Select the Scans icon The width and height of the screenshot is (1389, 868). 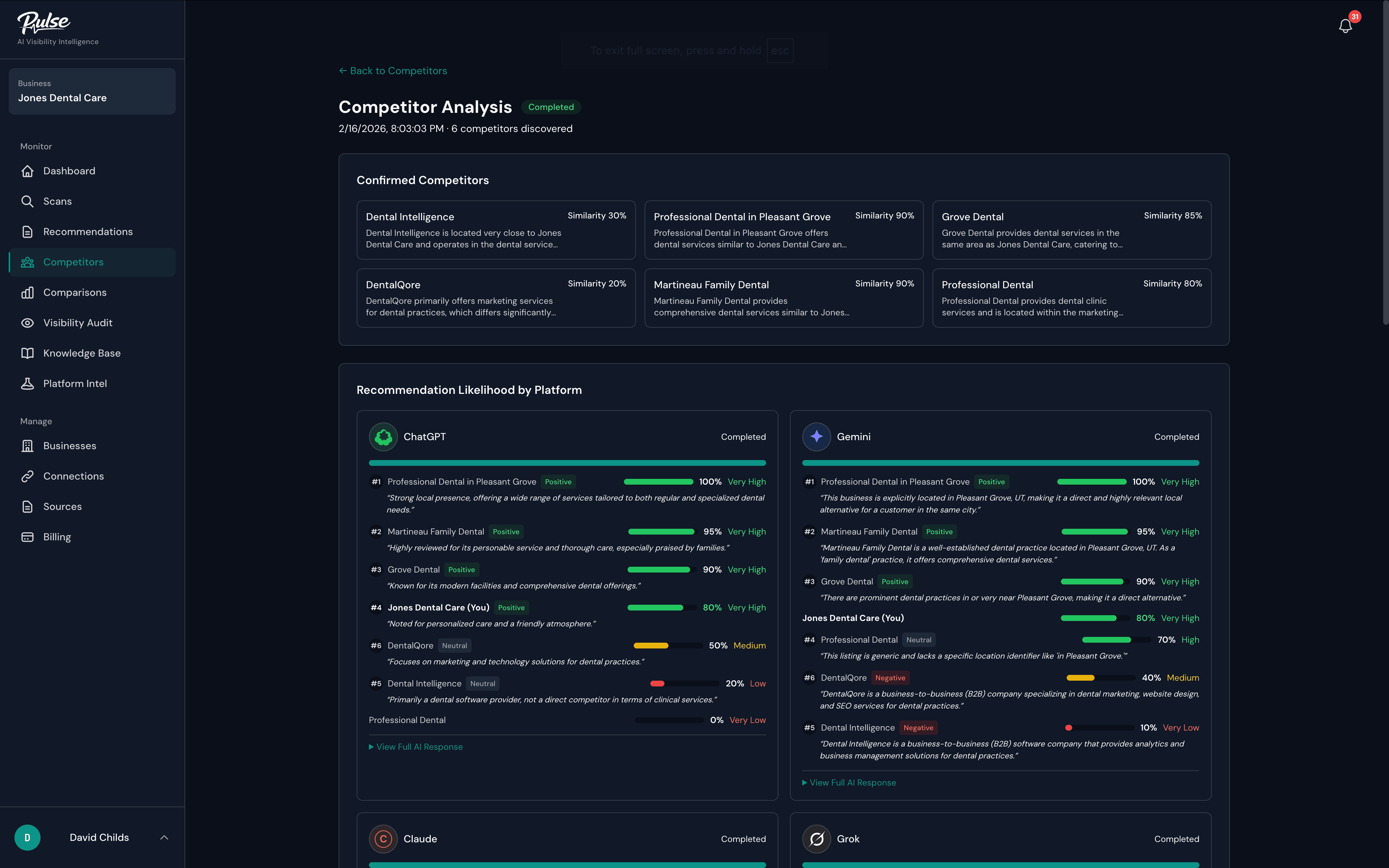[27, 201]
